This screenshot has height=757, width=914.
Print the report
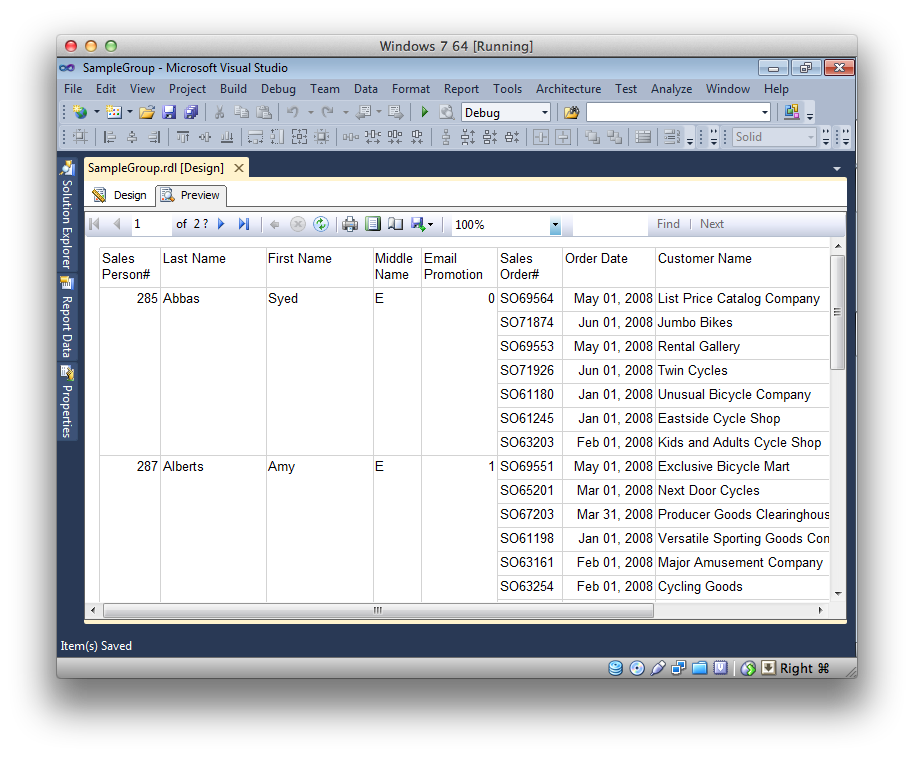coord(350,224)
